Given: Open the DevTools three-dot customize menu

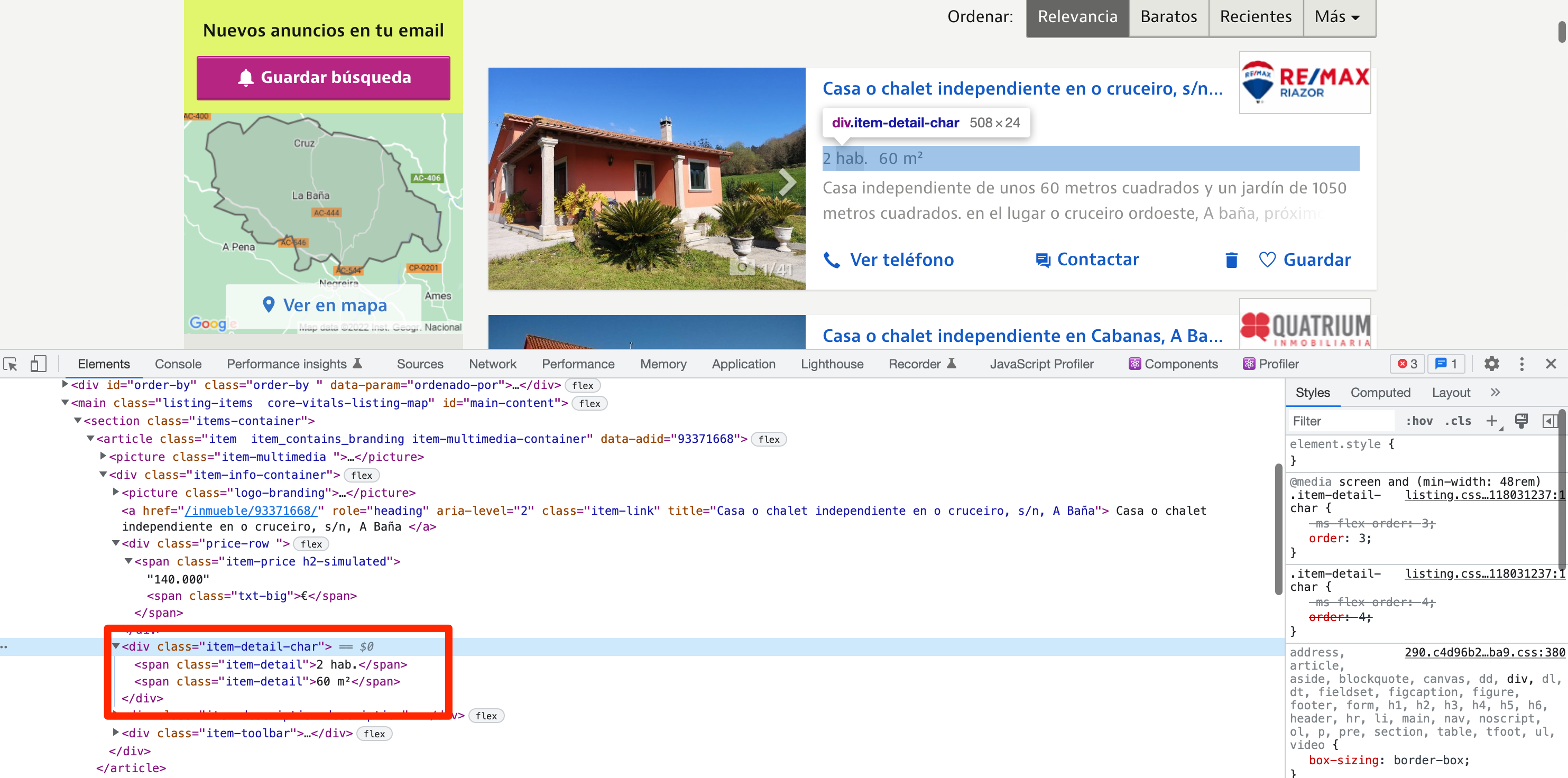Looking at the screenshot, I should [x=1521, y=364].
